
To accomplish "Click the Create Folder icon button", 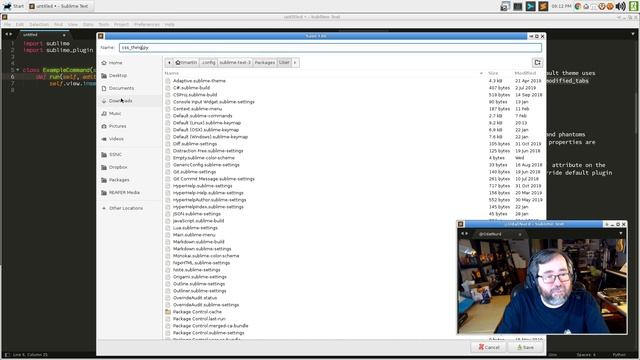I will point(537,62).
